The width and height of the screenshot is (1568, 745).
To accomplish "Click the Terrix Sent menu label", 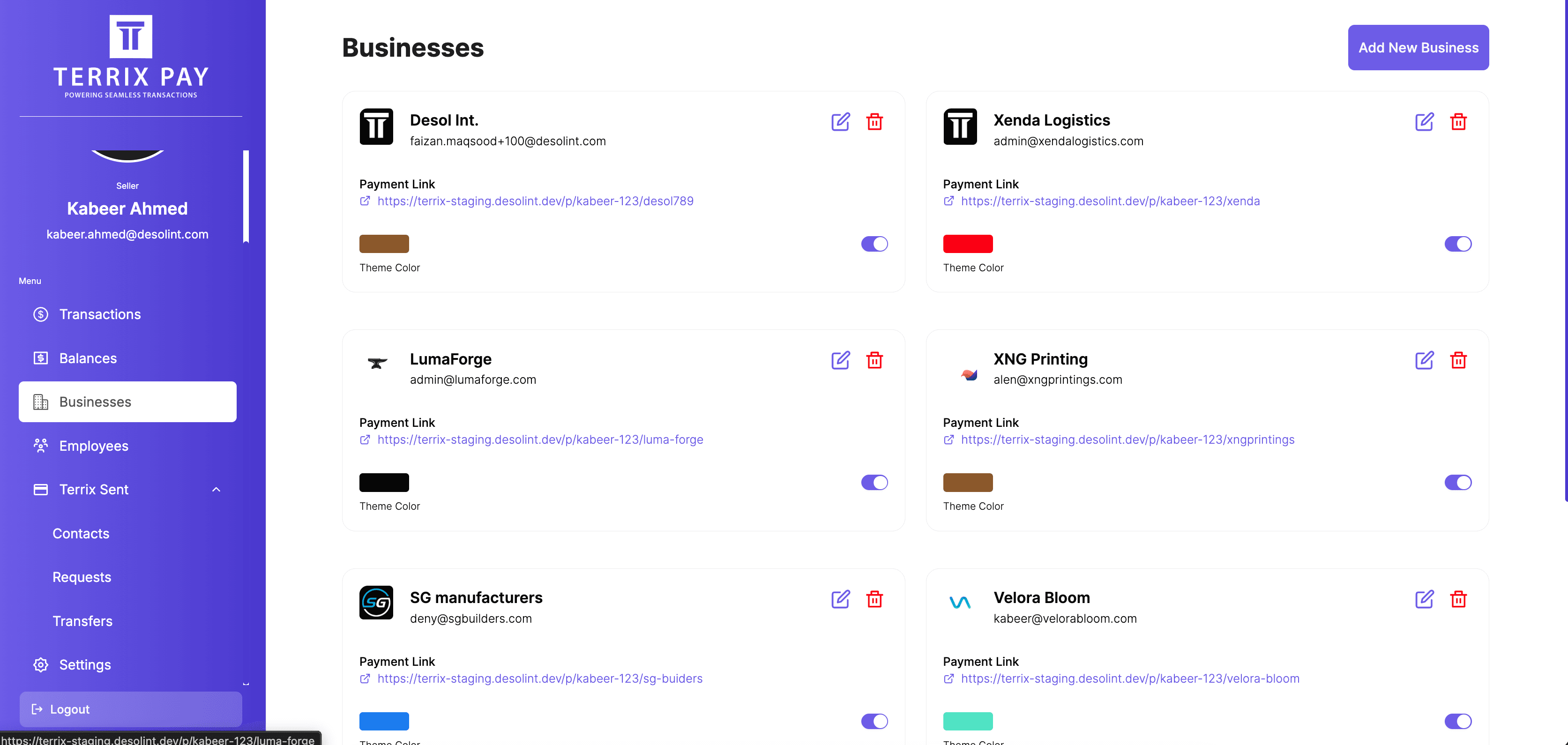I will 94,490.
